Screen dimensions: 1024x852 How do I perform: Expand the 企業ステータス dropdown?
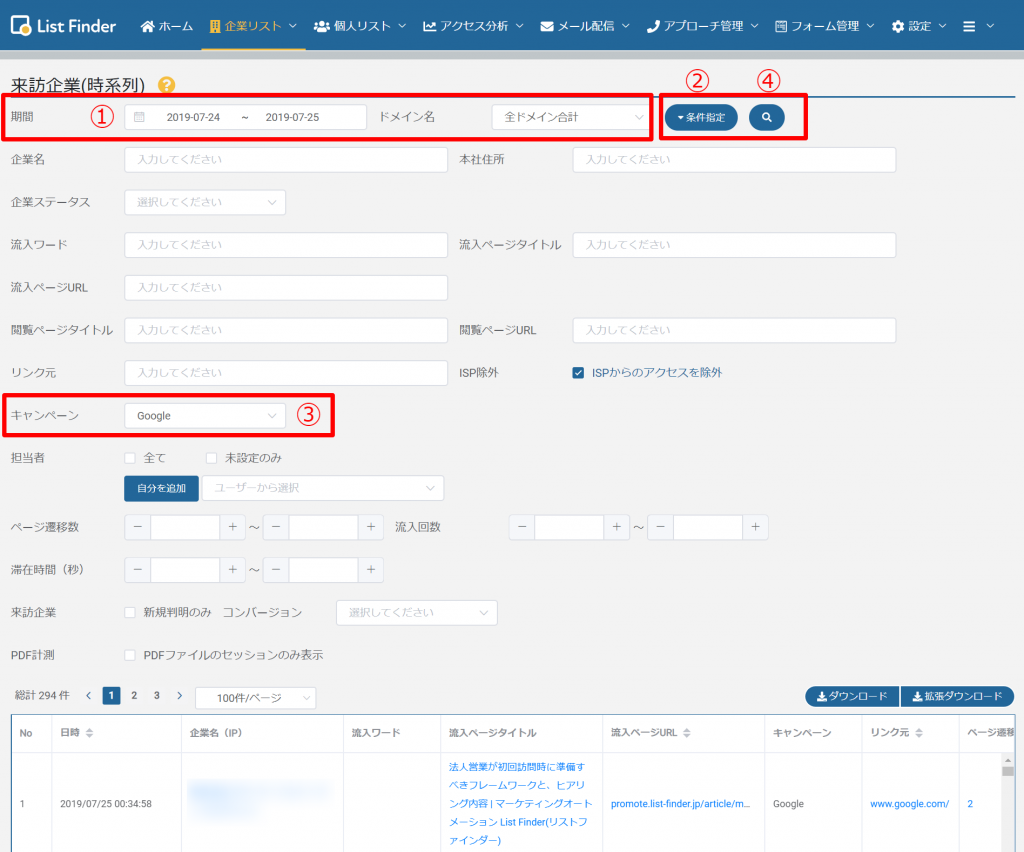point(205,202)
